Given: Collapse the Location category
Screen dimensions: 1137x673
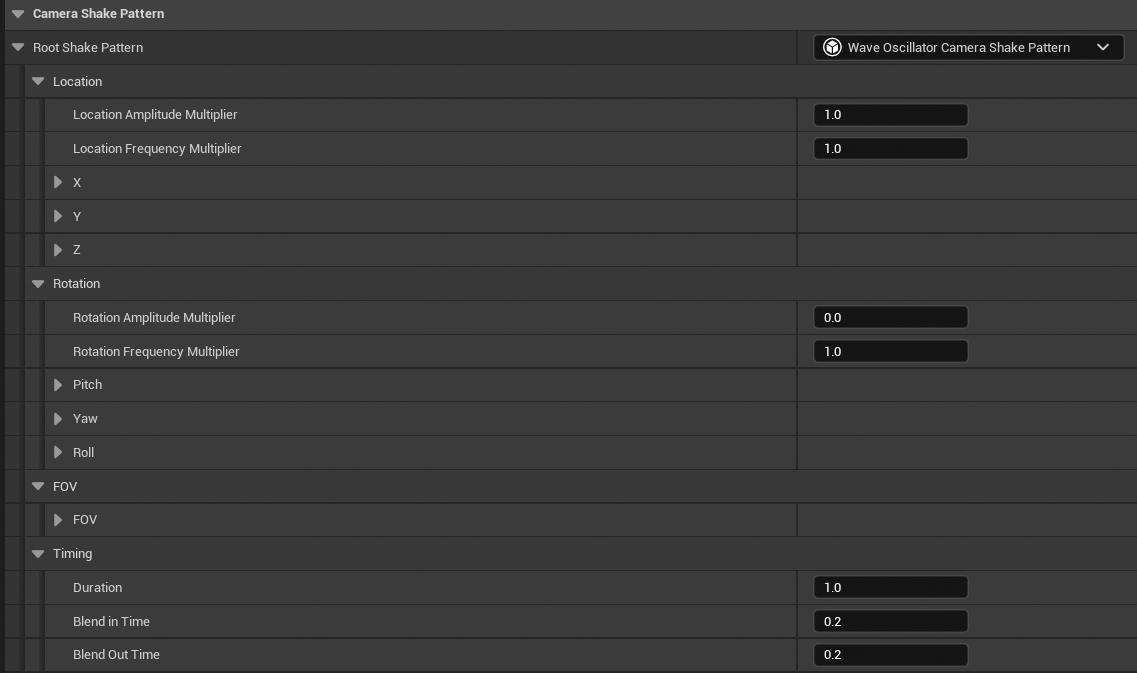Looking at the screenshot, I should point(38,82).
